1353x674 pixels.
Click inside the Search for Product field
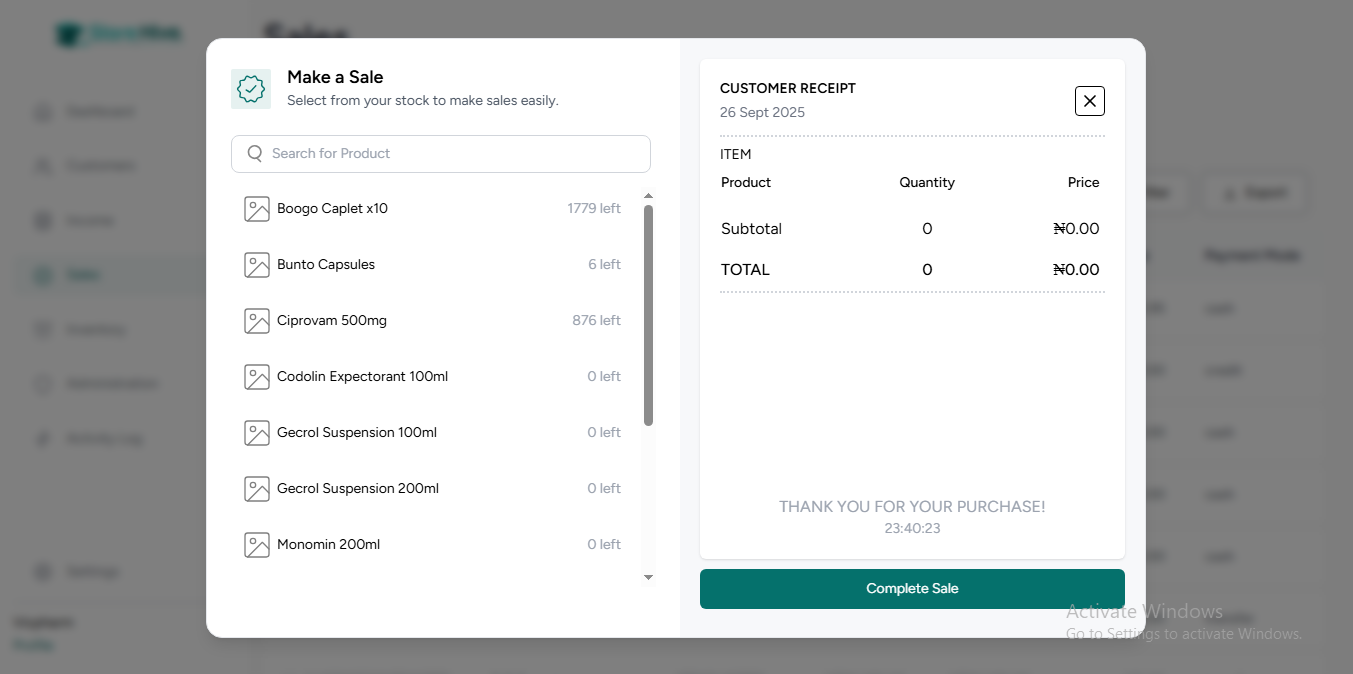440,153
